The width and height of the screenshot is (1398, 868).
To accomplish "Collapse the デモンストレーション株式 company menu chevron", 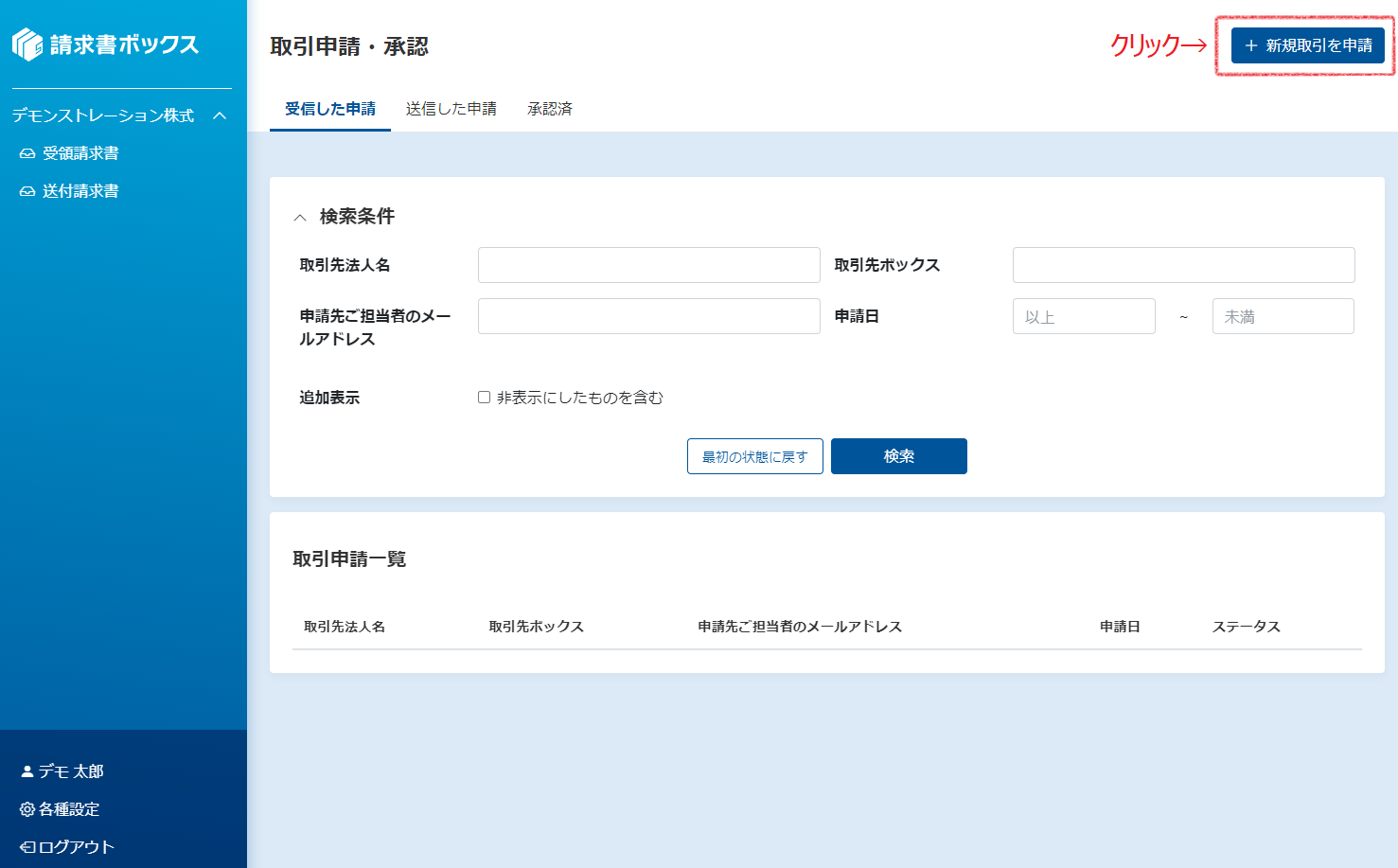I will [x=220, y=115].
